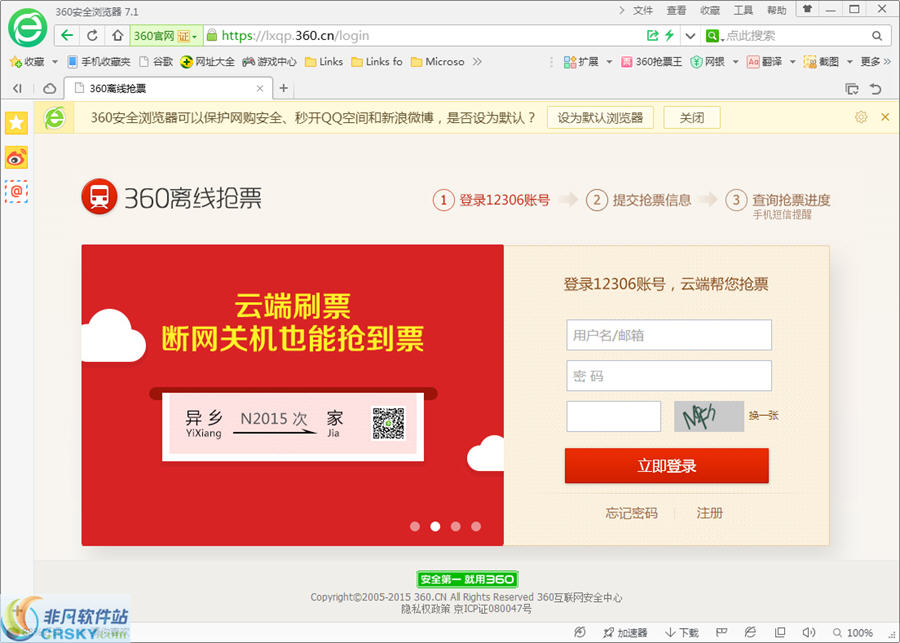Viewport: 900px width, 643px height.
Task: Select the fourth banner carousel dot
Action: coord(476,526)
